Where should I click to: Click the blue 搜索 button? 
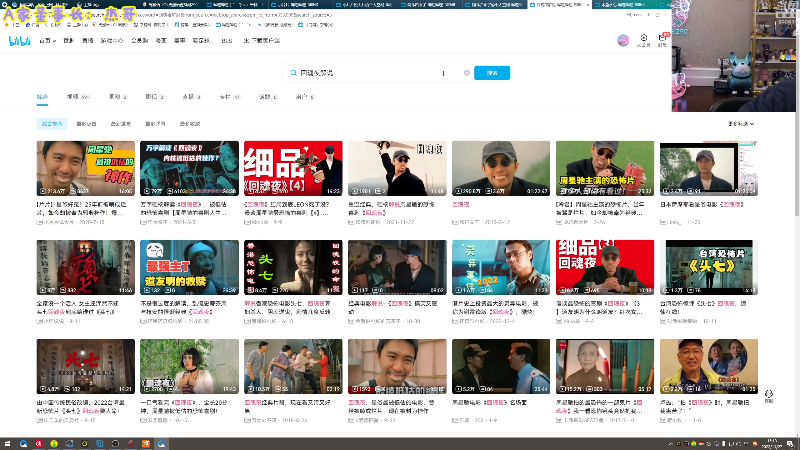[492, 73]
